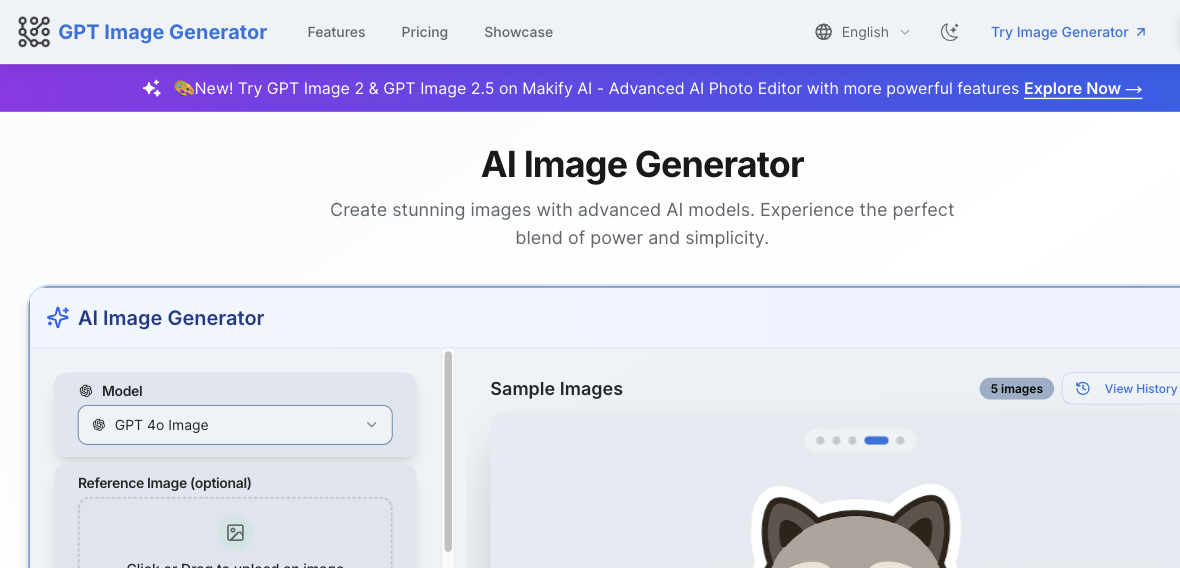The width and height of the screenshot is (1180, 568).
Task: Open View History
Action: pos(1121,389)
